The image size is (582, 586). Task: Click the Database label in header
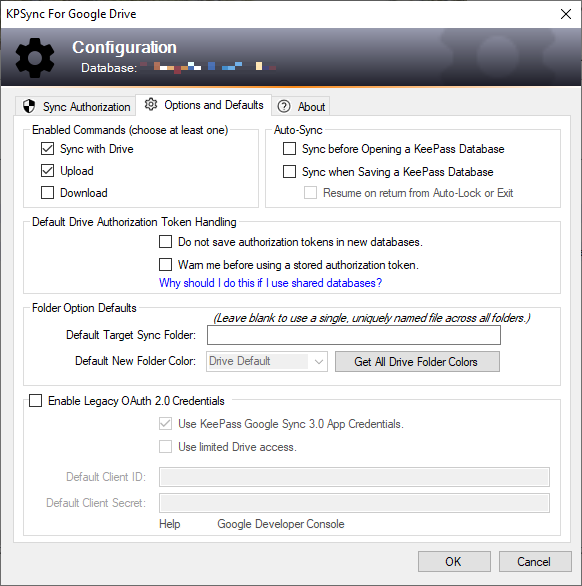tap(109, 68)
